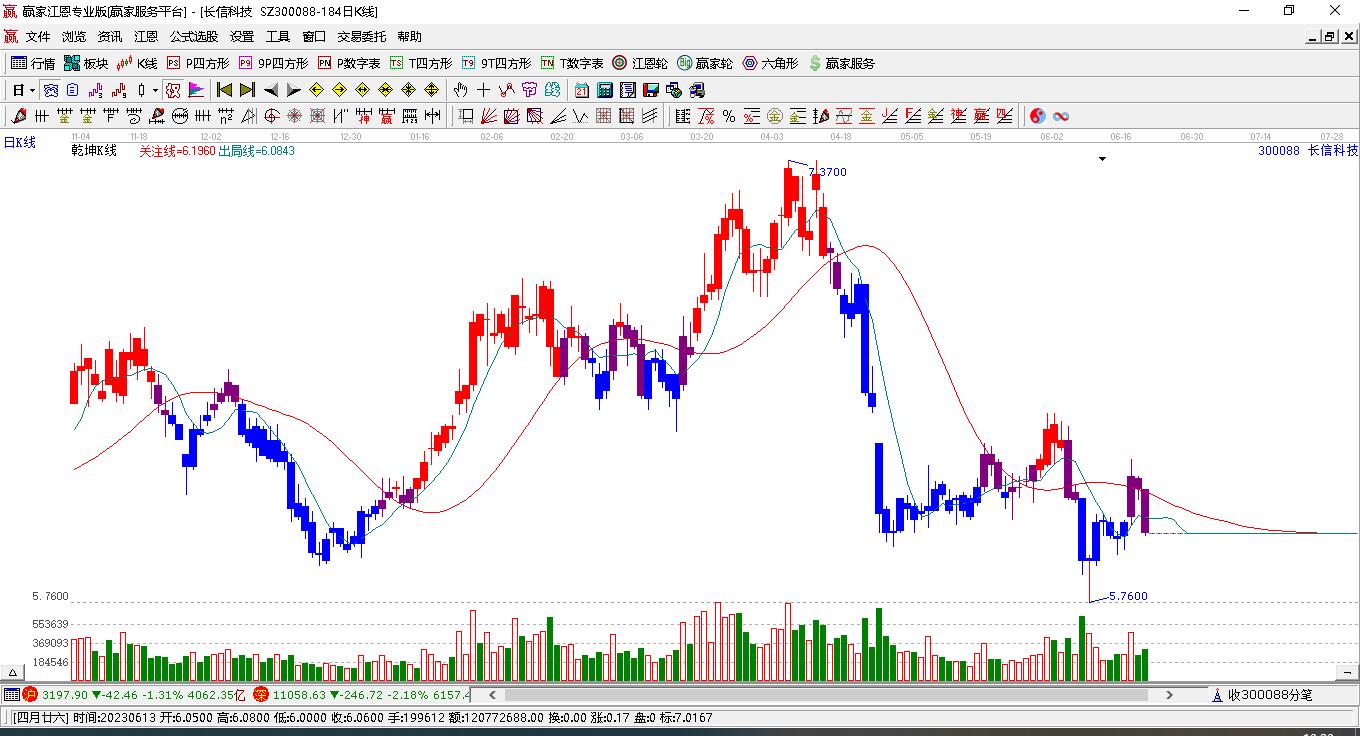Image resolution: width=1360 pixels, height=736 pixels.
Task: Click the 关注线=6.1960 value label
Action: (x=177, y=151)
